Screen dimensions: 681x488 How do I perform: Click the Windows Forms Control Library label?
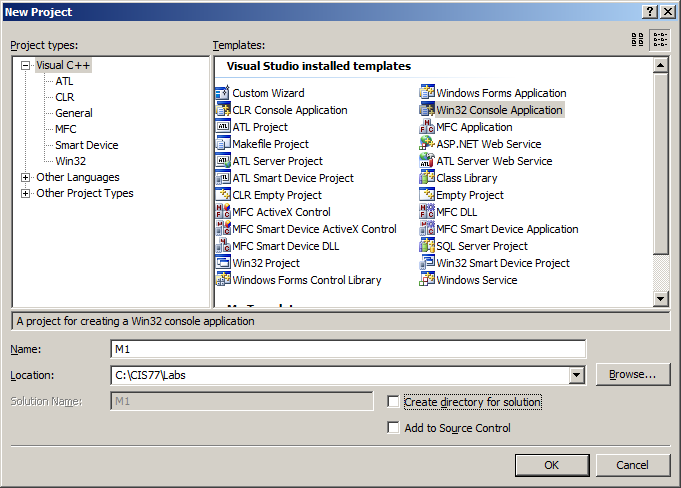(x=307, y=280)
